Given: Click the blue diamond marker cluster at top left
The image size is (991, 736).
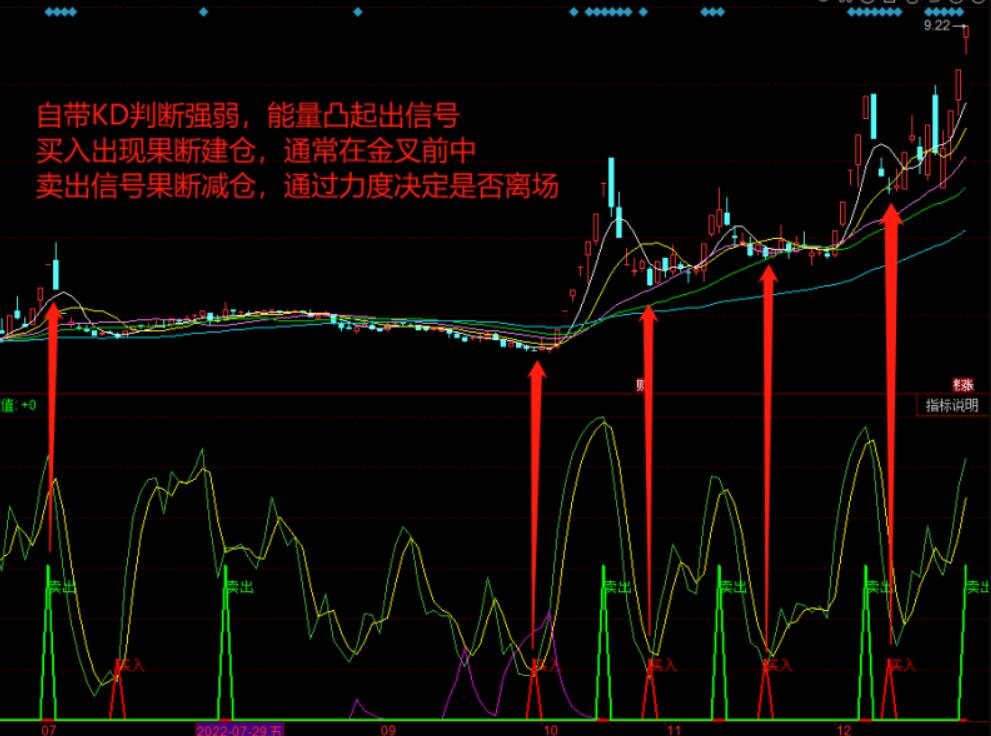Looking at the screenshot, I should [x=58, y=12].
